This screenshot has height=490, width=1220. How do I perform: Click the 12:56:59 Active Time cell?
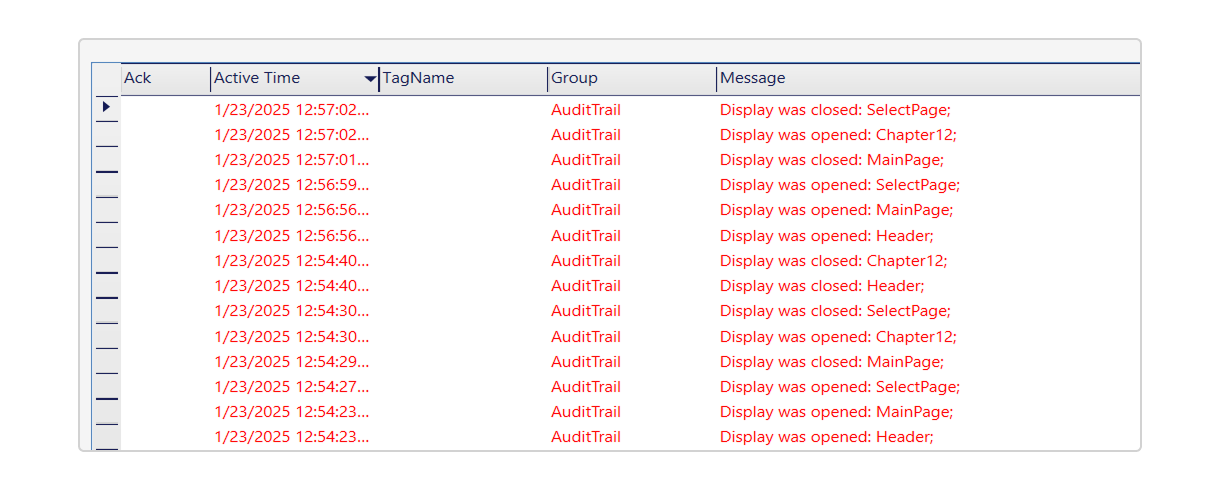point(295,185)
